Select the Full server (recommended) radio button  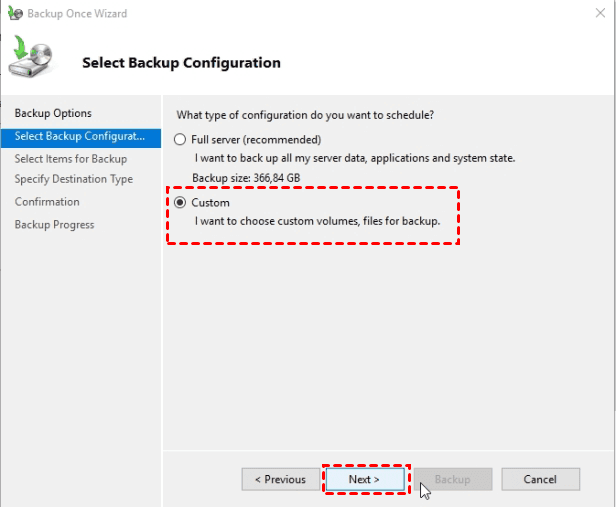[180, 139]
